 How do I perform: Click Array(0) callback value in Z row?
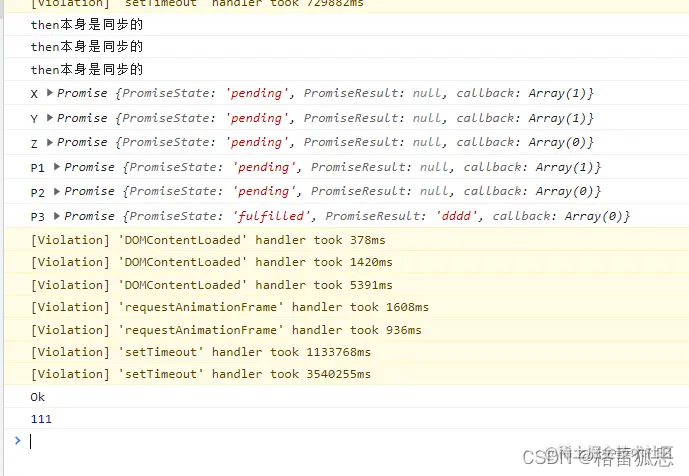(x=558, y=142)
